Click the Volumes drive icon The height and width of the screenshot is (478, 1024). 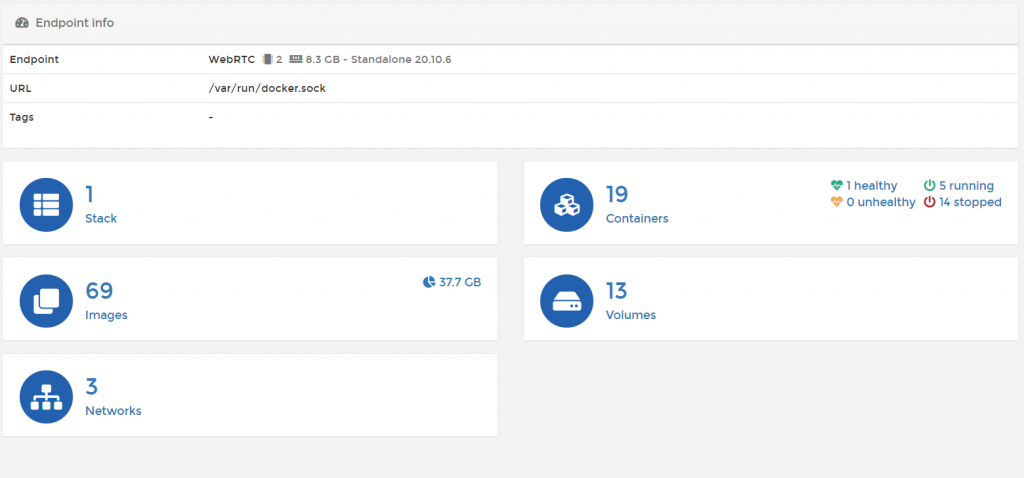567,300
